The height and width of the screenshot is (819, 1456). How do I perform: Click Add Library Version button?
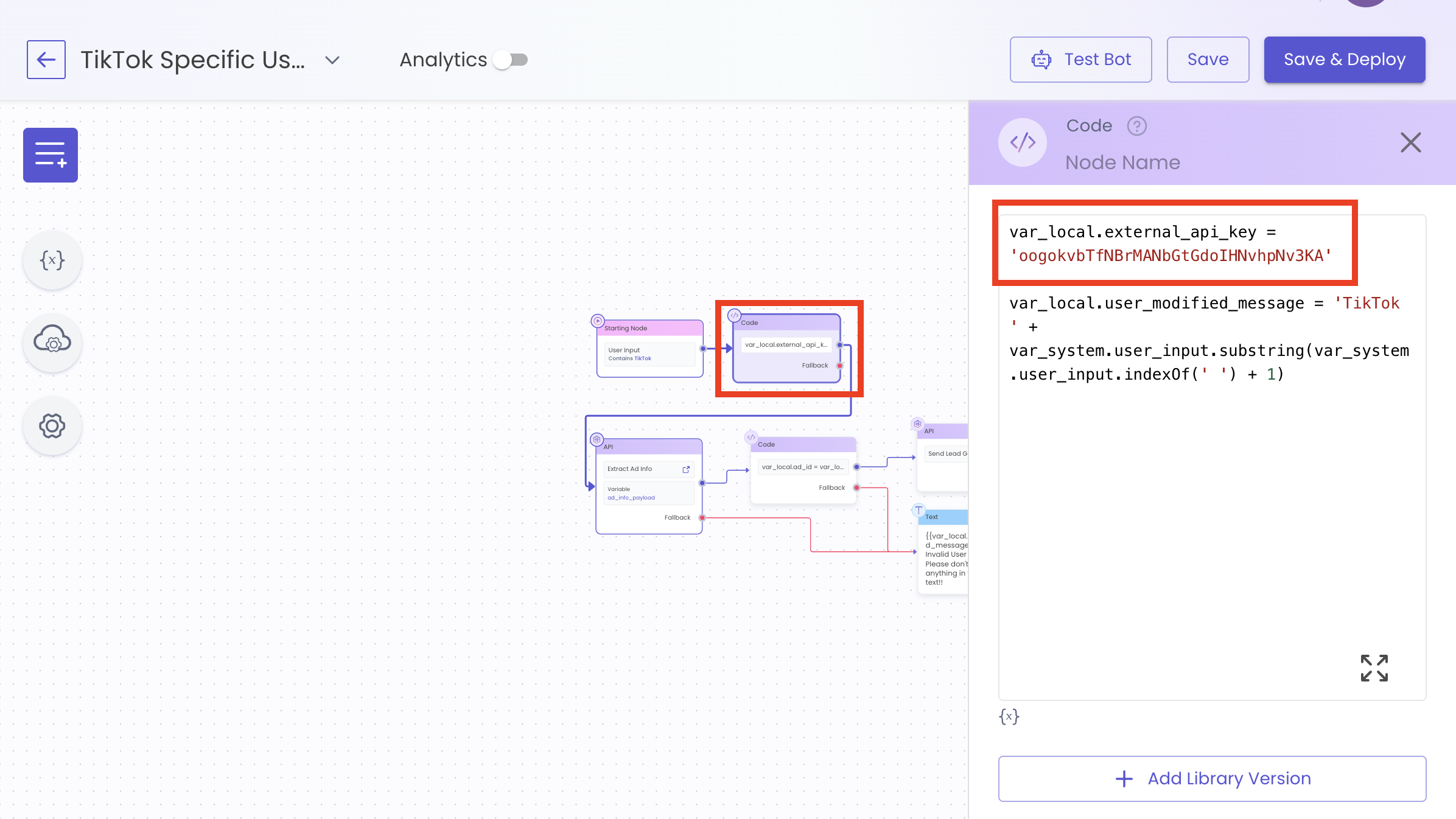click(x=1212, y=778)
